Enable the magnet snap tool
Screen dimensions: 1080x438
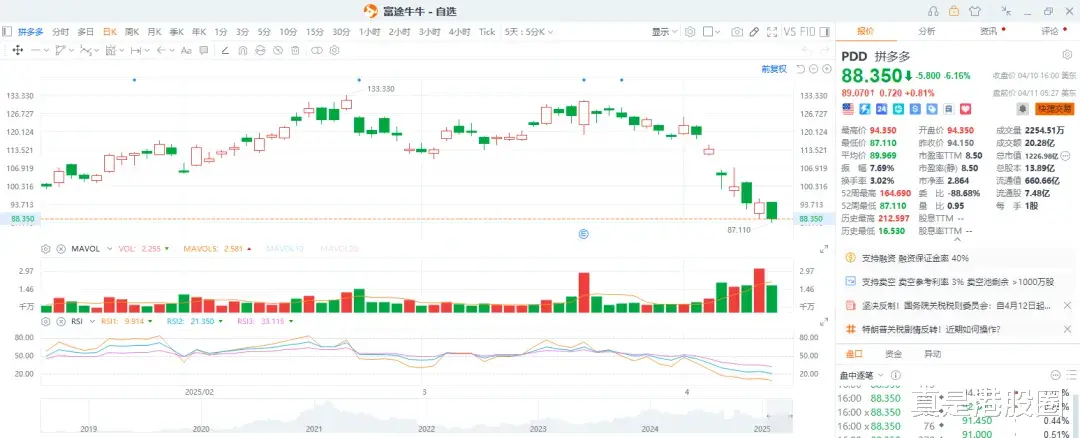tap(242, 50)
